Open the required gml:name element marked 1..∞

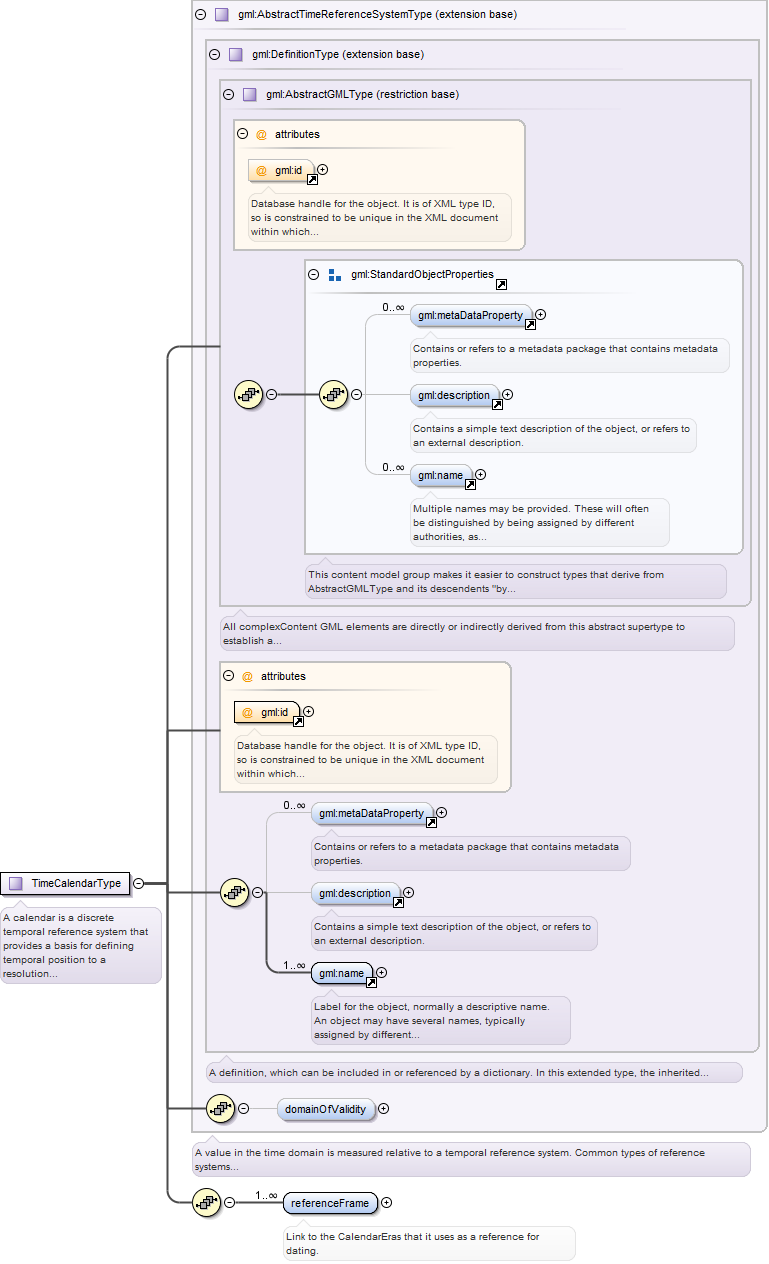342,973
